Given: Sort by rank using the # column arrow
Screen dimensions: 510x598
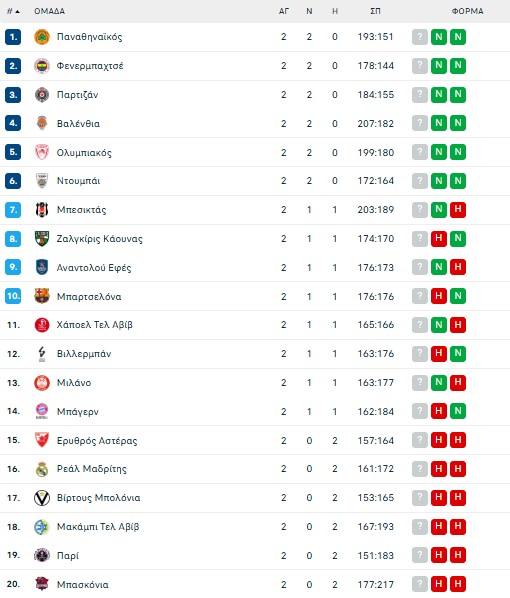Looking at the screenshot, I should point(13,11).
